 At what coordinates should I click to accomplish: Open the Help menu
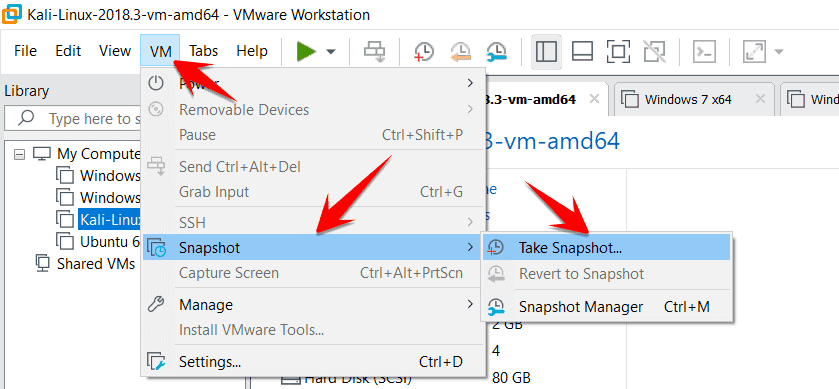251,51
